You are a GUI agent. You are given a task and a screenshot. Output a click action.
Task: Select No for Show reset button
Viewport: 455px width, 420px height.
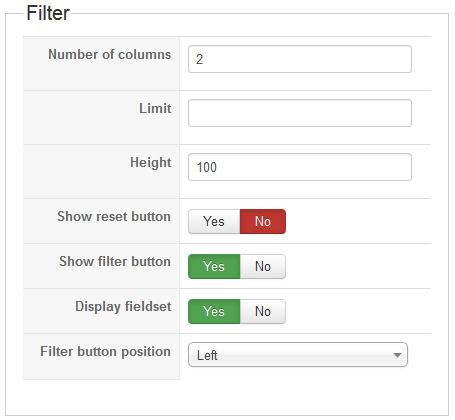(x=263, y=221)
